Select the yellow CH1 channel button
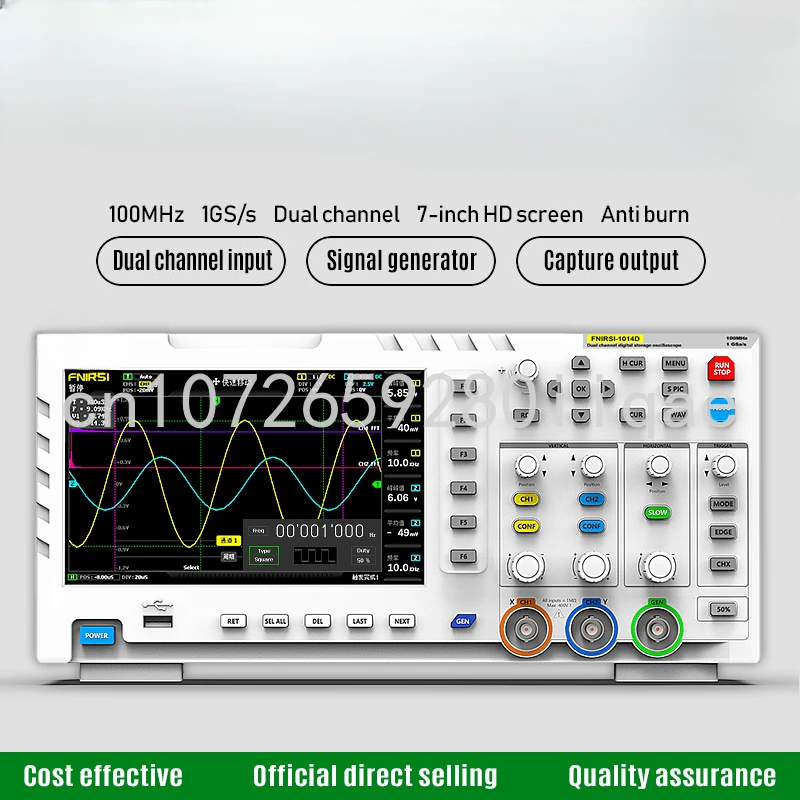Image resolution: width=800 pixels, height=800 pixels. [x=526, y=499]
